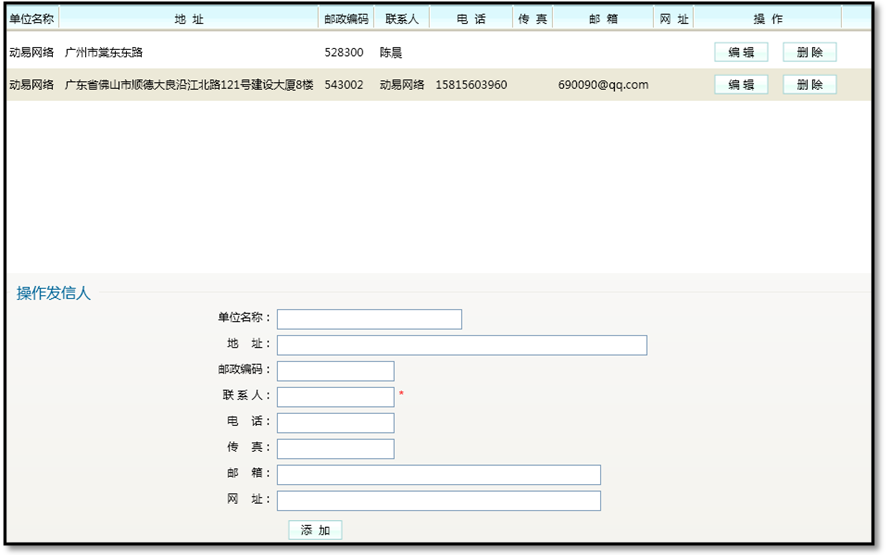Click the 电话 column header in table
The width and height of the screenshot is (887, 555).
tap(470, 19)
